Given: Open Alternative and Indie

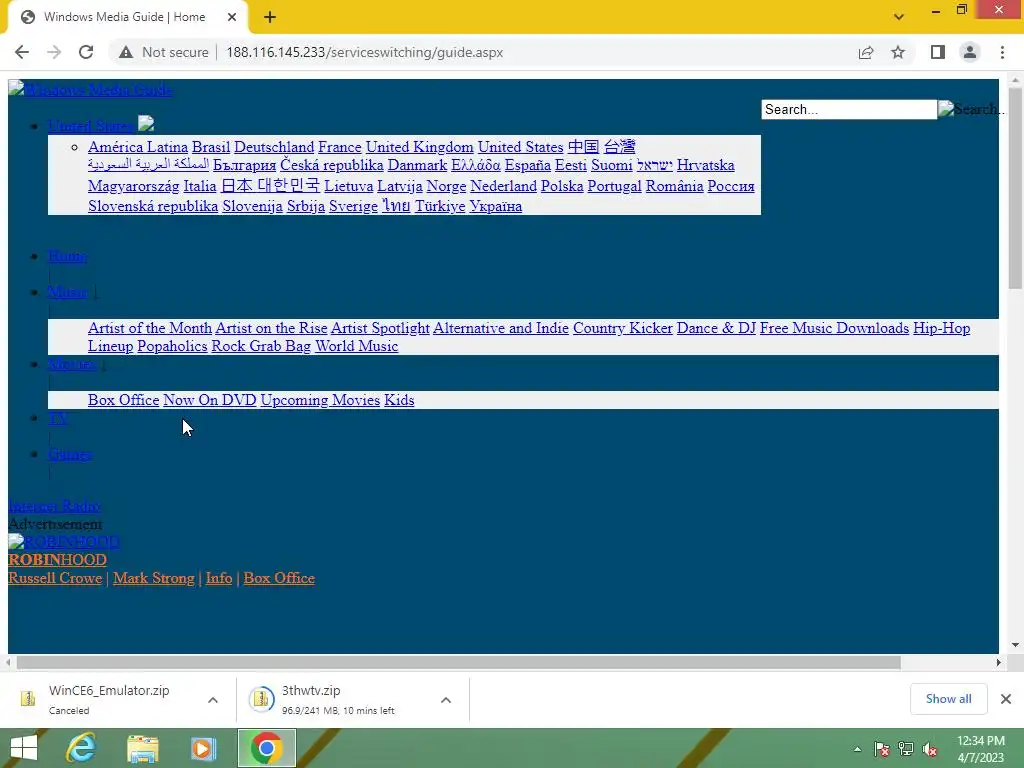Looking at the screenshot, I should point(501,328).
